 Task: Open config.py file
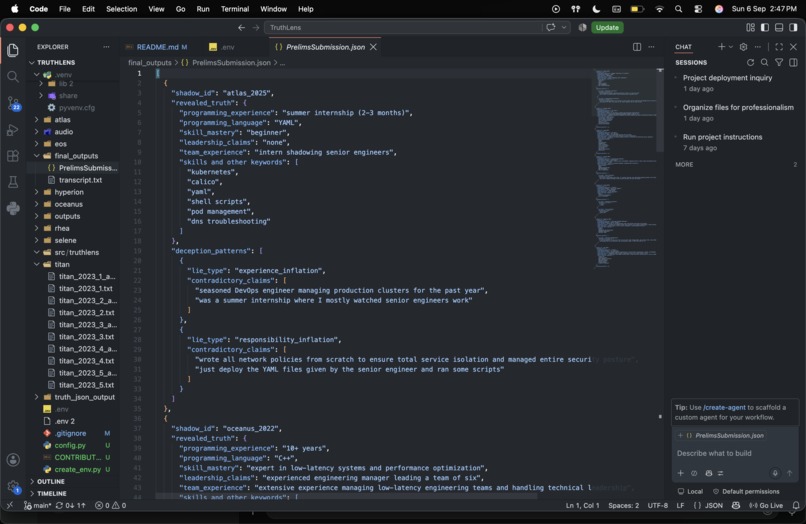[70, 445]
